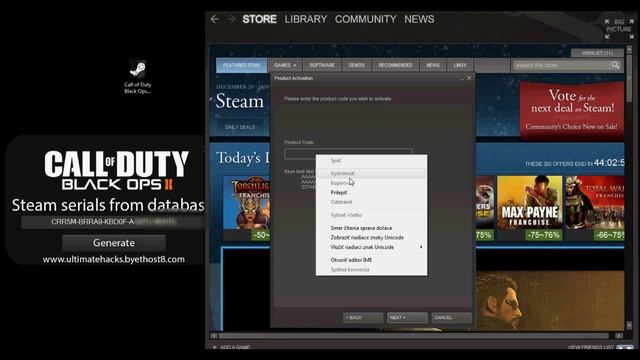Switch Steam to Big Picture mode
This screenshot has height=360, width=640.
(619, 29)
